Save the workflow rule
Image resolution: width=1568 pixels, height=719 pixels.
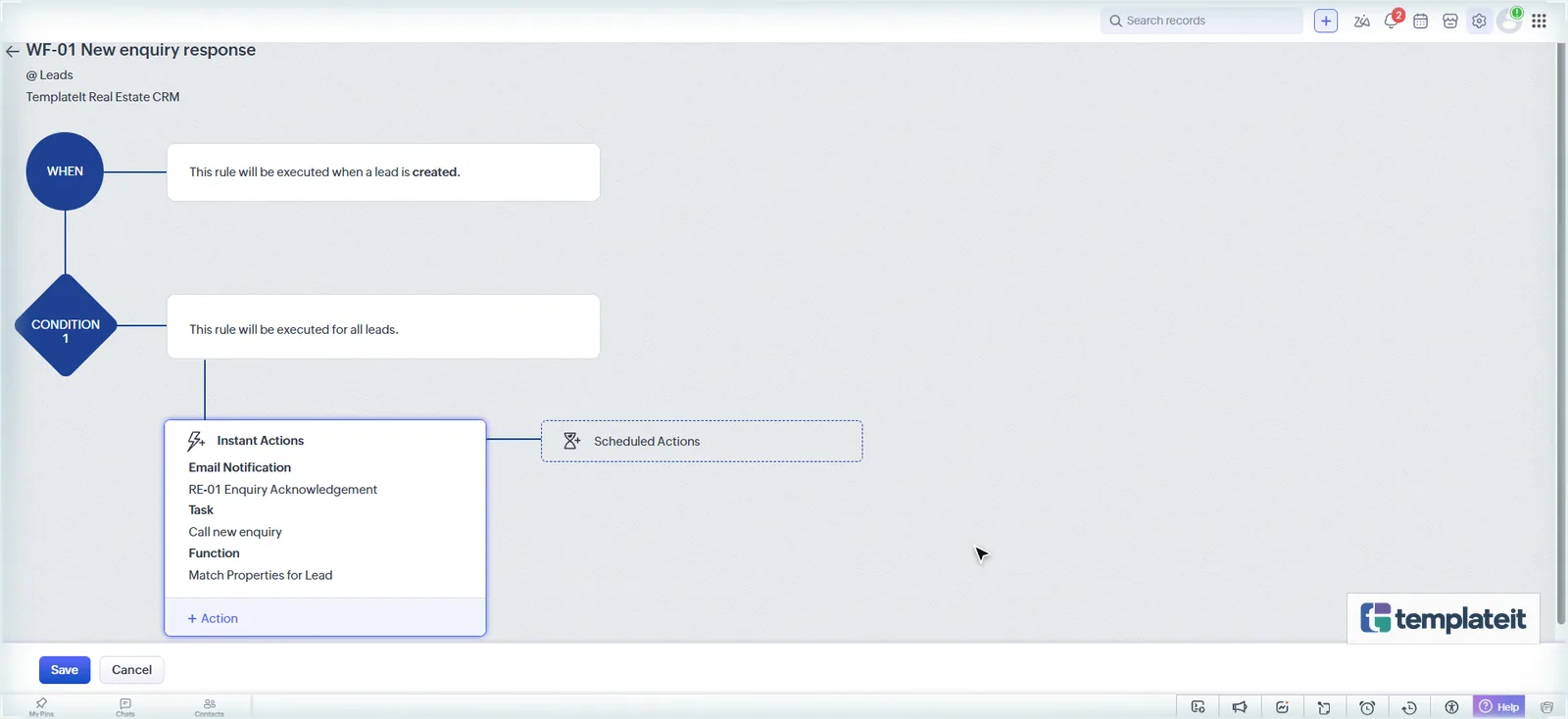[x=65, y=670]
